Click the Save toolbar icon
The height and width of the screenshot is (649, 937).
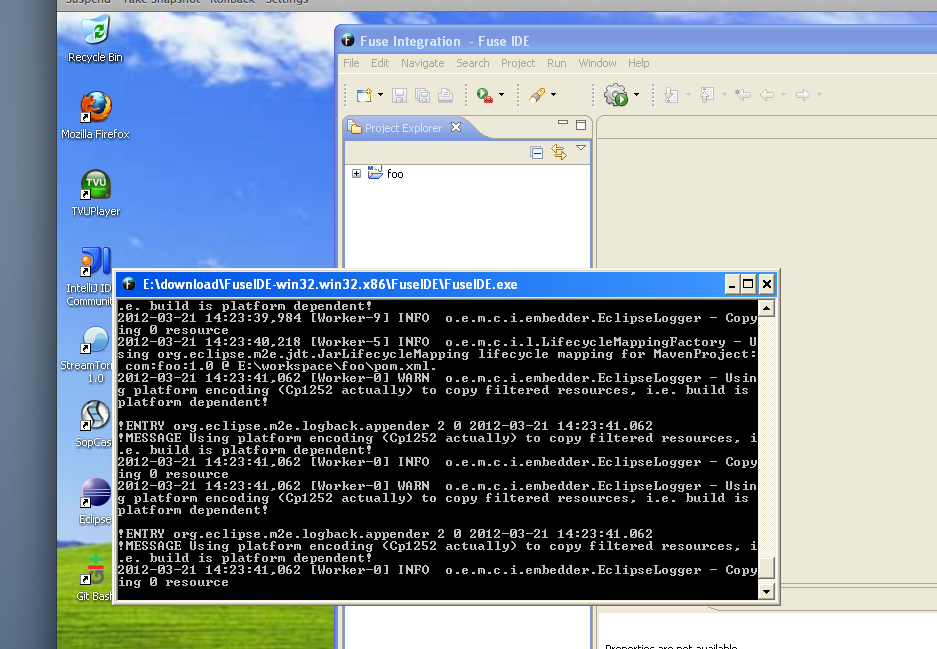pyautogui.click(x=399, y=95)
